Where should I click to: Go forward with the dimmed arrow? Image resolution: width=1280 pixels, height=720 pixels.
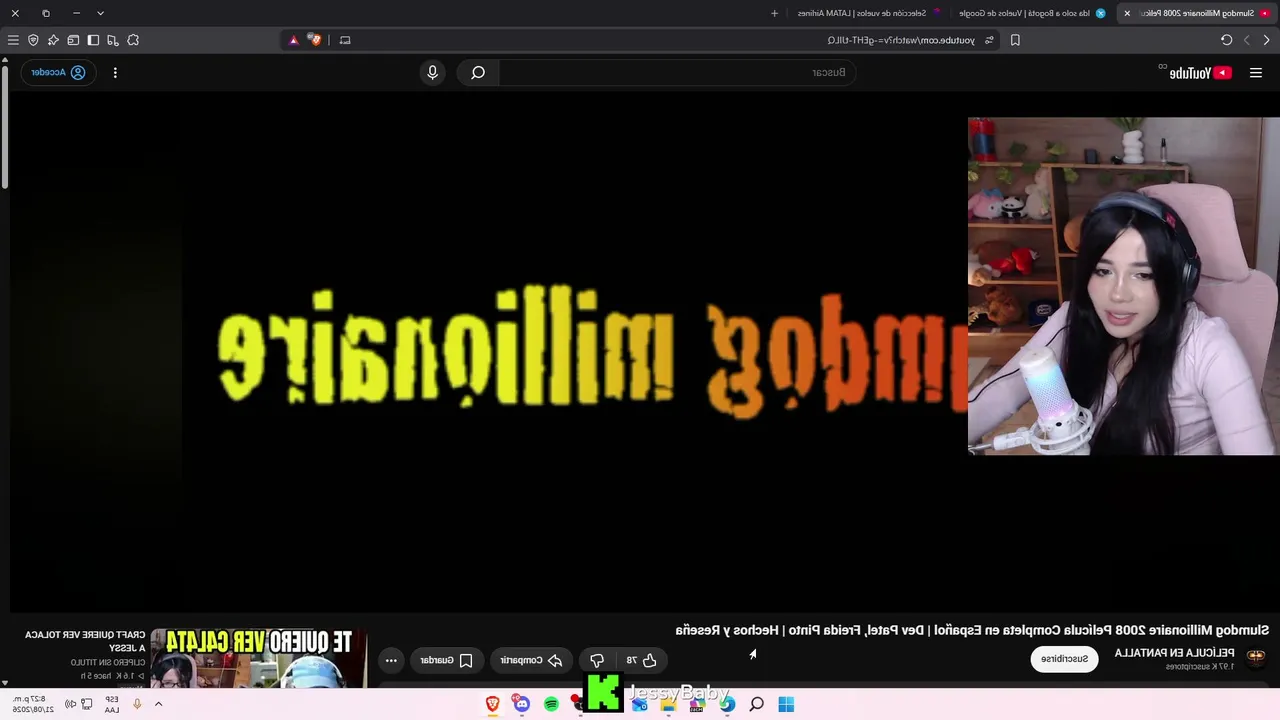click(x=1247, y=40)
